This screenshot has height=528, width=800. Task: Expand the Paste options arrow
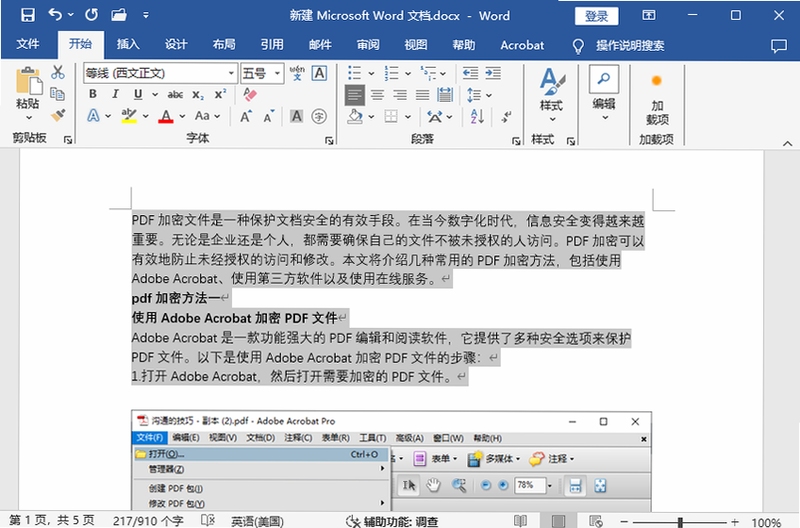[28, 118]
